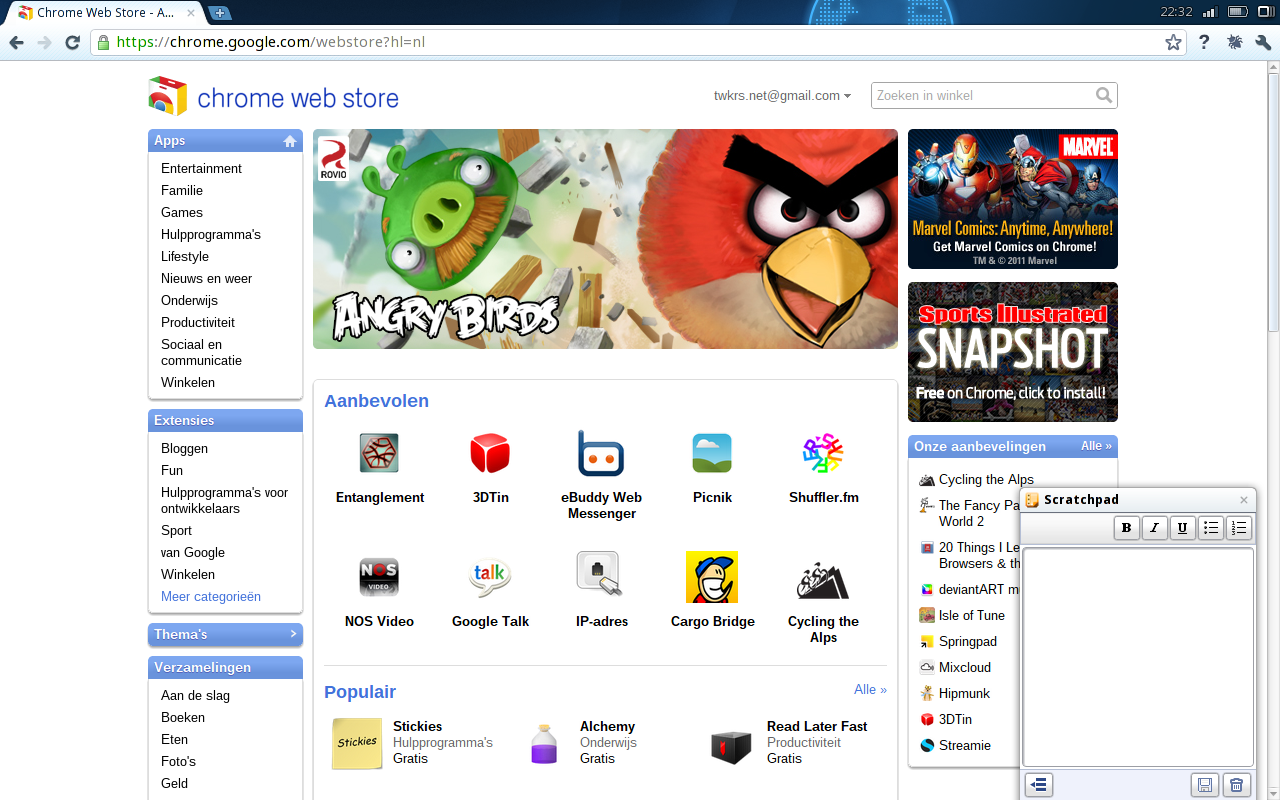
Task: Open the Stickies note icon in Populair
Action: pos(357,743)
